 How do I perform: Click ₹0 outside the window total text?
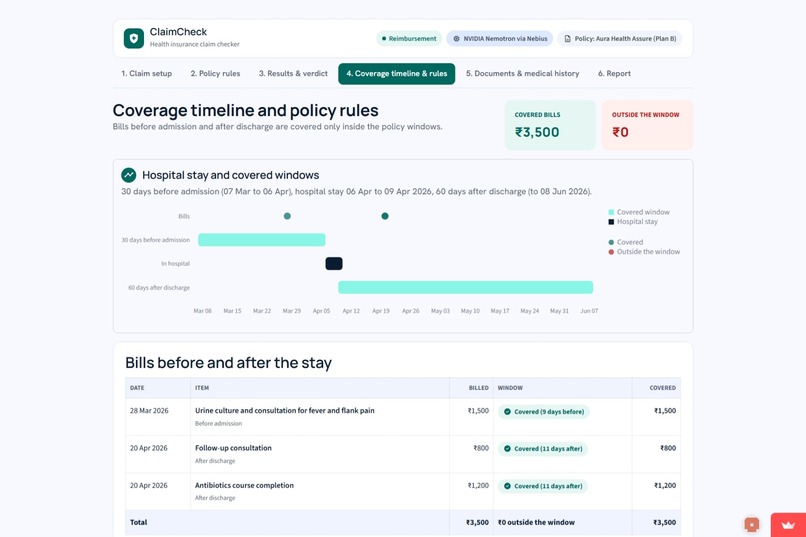[x=536, y=522]
